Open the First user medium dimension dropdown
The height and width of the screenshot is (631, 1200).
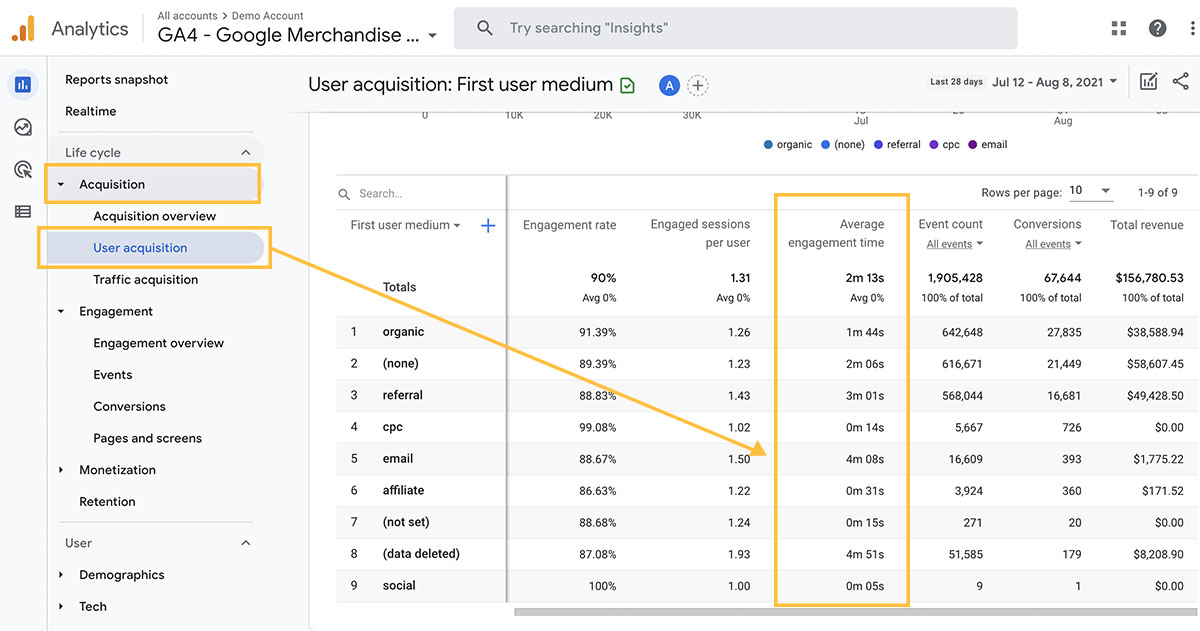click(405, 226)
